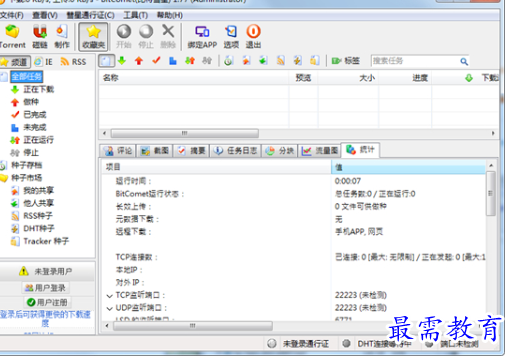Image resolution: width=510 pixels, height=360 pixels.
Task: Select 正在下载 in the sidebar tree
Action: click(38, 89)
